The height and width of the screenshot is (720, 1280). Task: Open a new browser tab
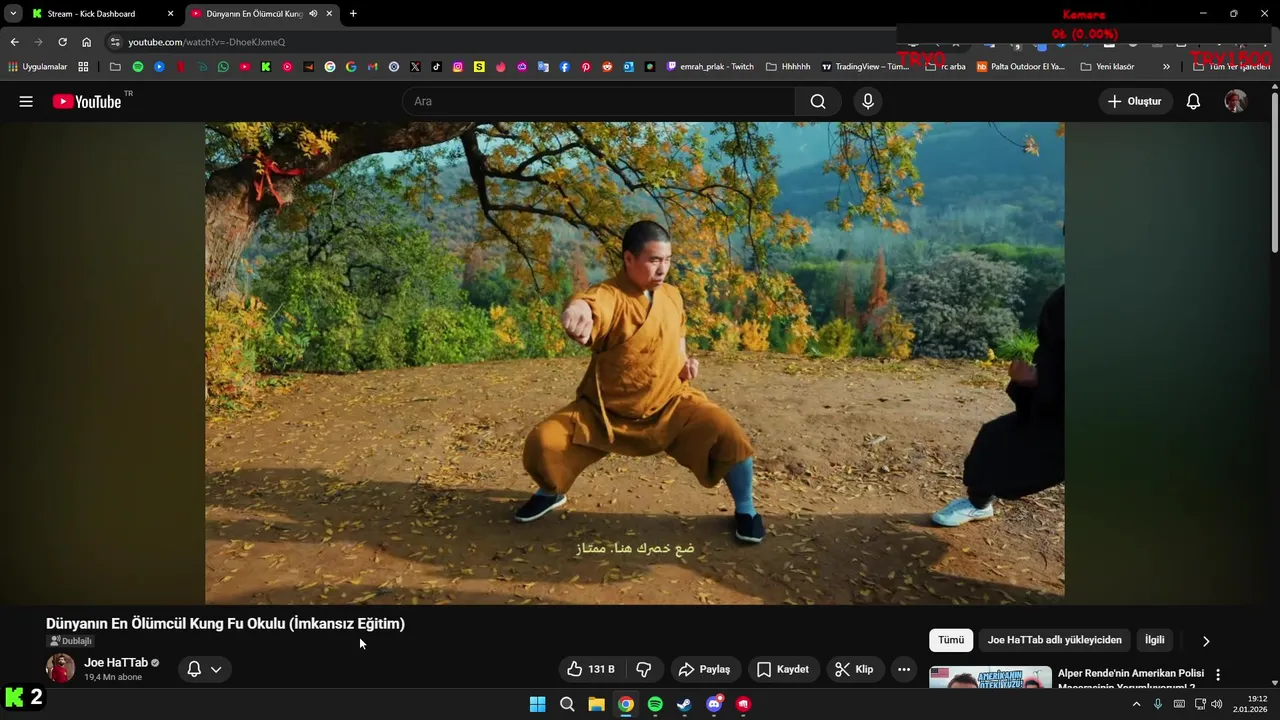pyautogui.click(x=353, y=14)
